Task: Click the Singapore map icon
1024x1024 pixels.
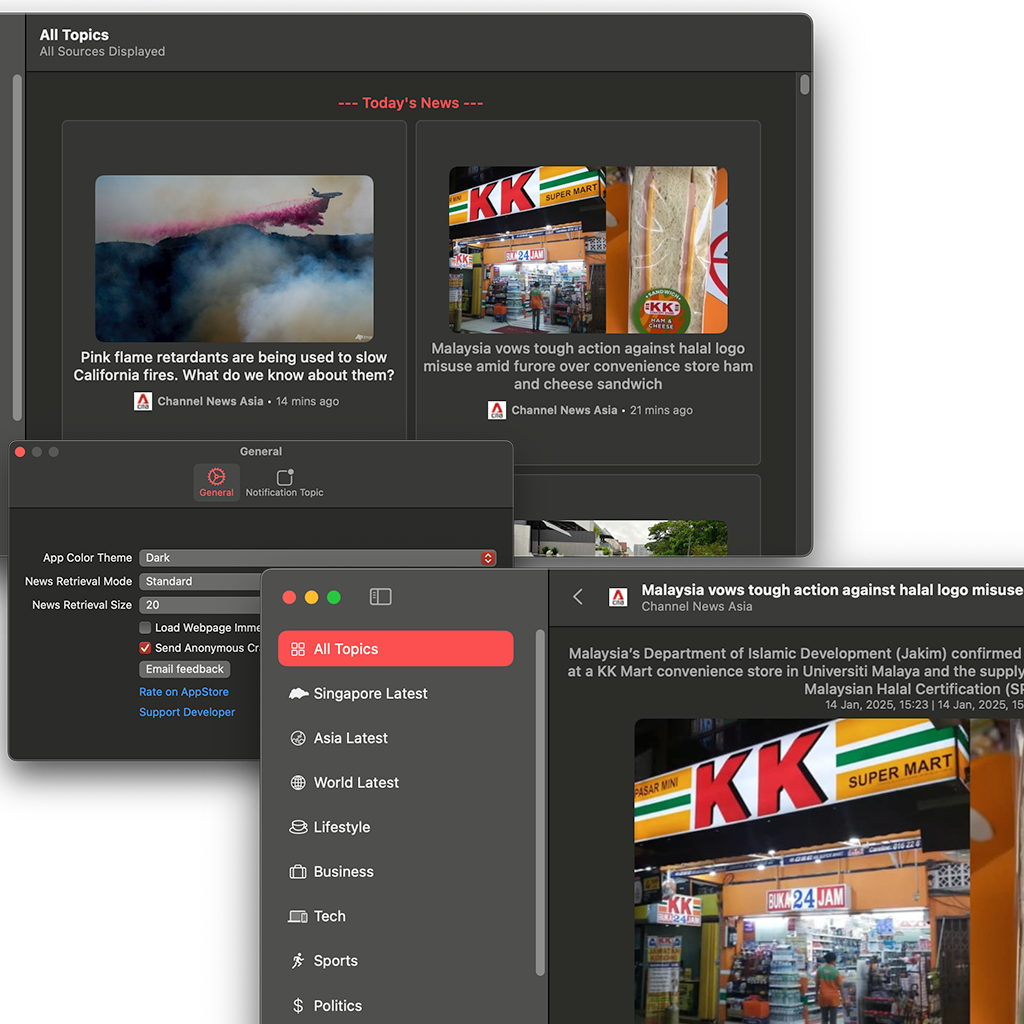Action: [x=298, y=694]
